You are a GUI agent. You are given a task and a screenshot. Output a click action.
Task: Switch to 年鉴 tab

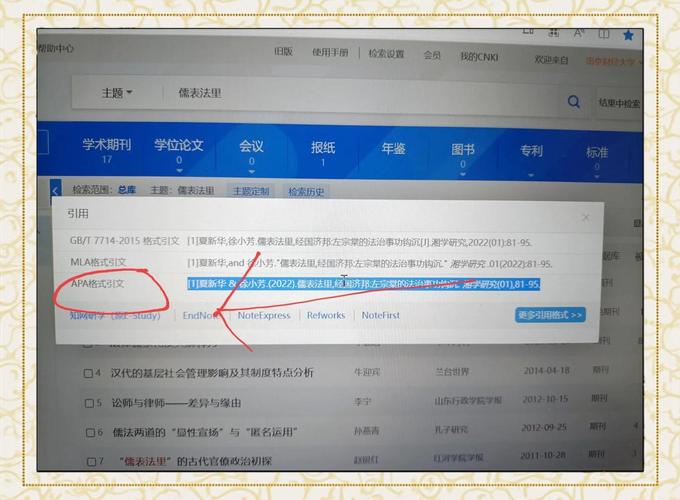[393, 149]
